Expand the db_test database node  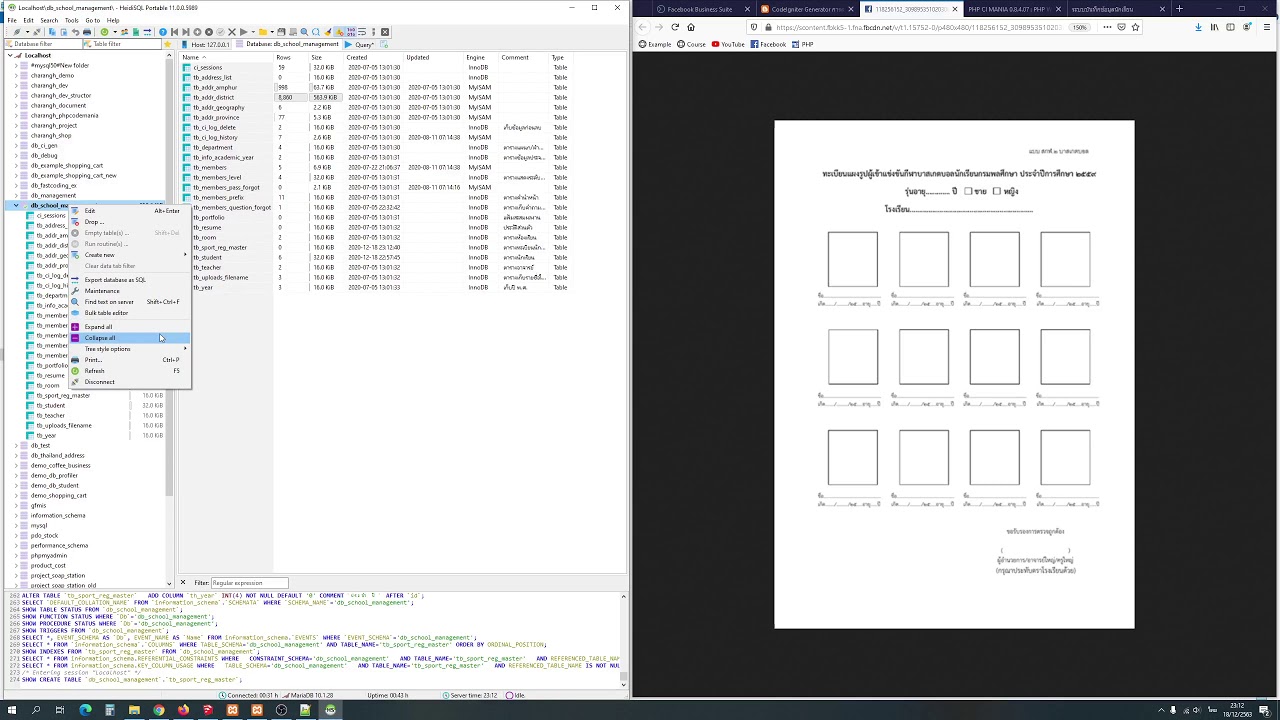coord(16,446)
